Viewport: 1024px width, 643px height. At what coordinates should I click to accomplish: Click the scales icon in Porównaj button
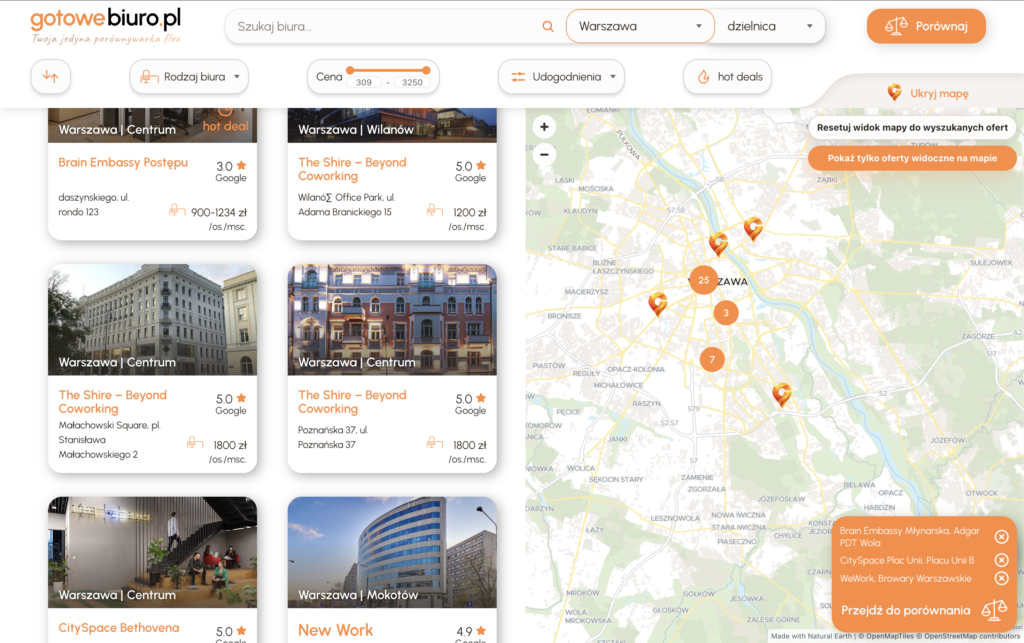pos(896,26)
